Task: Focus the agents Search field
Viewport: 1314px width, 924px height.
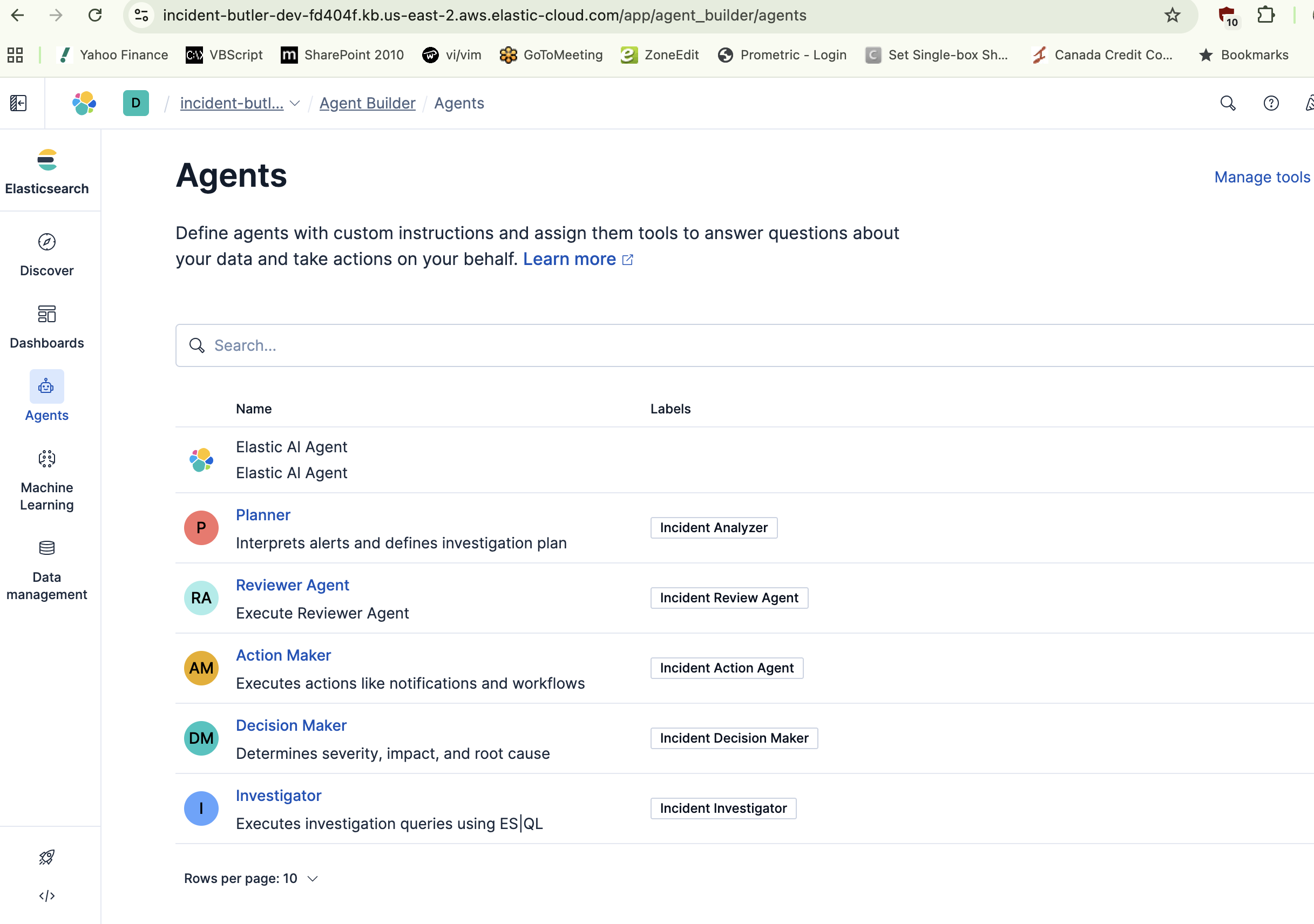Action: (744, 345)
